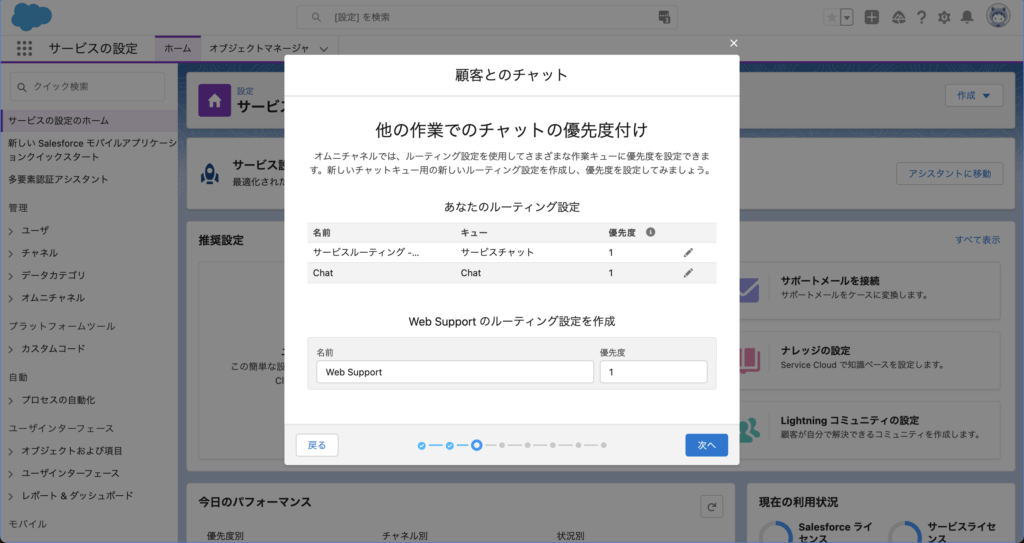Click the 設定 breadcrumb link

245,91
